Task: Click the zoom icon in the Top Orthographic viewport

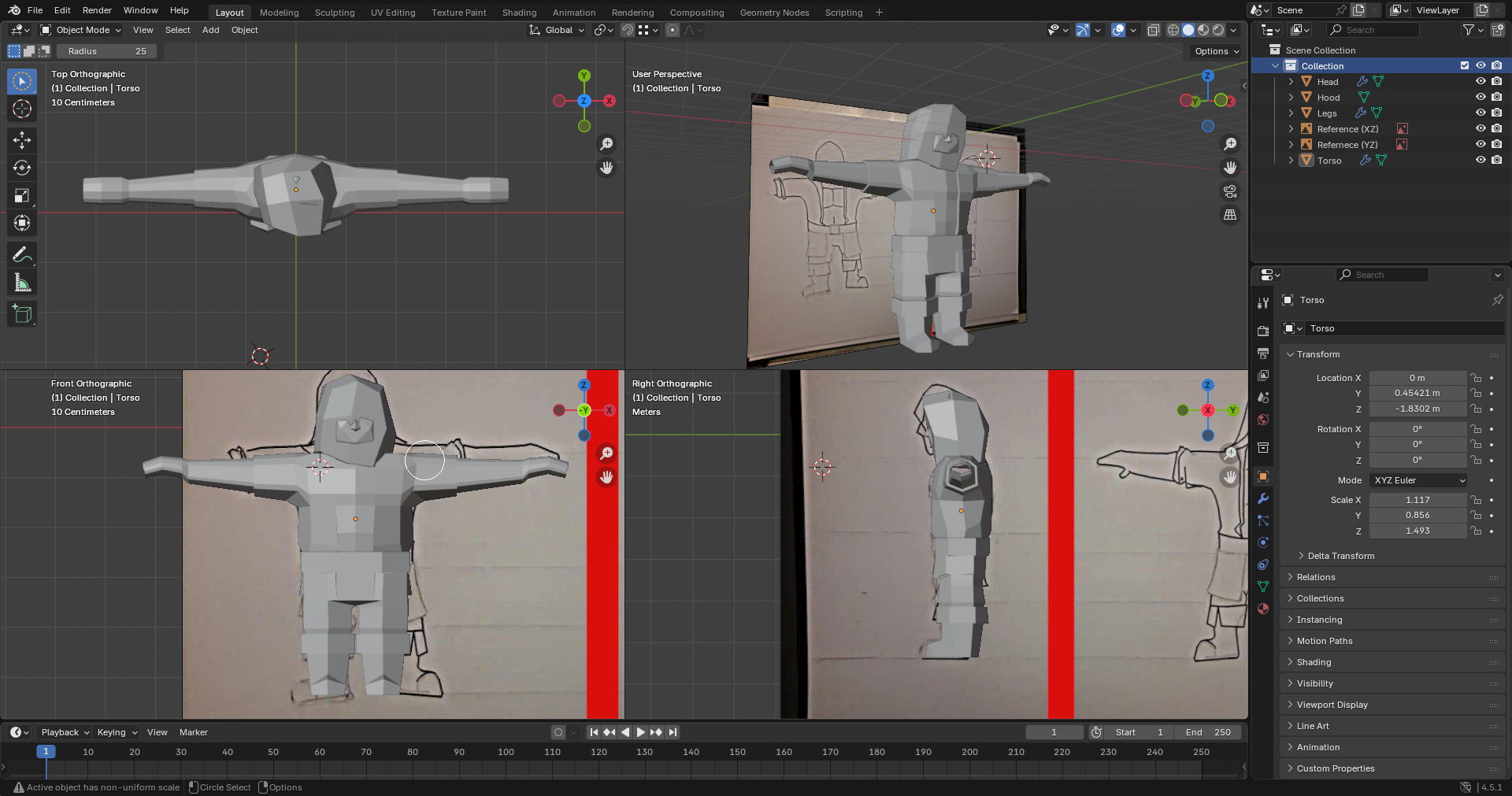Action: [606, 144]
